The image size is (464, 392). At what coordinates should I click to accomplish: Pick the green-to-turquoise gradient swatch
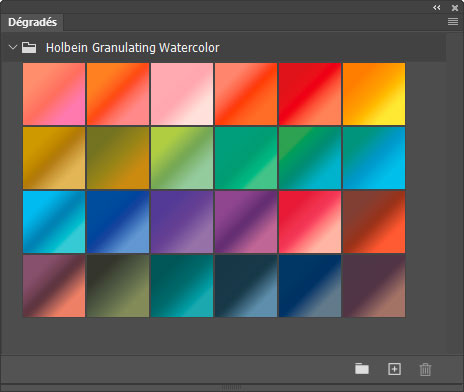click(x=310, y=158)
